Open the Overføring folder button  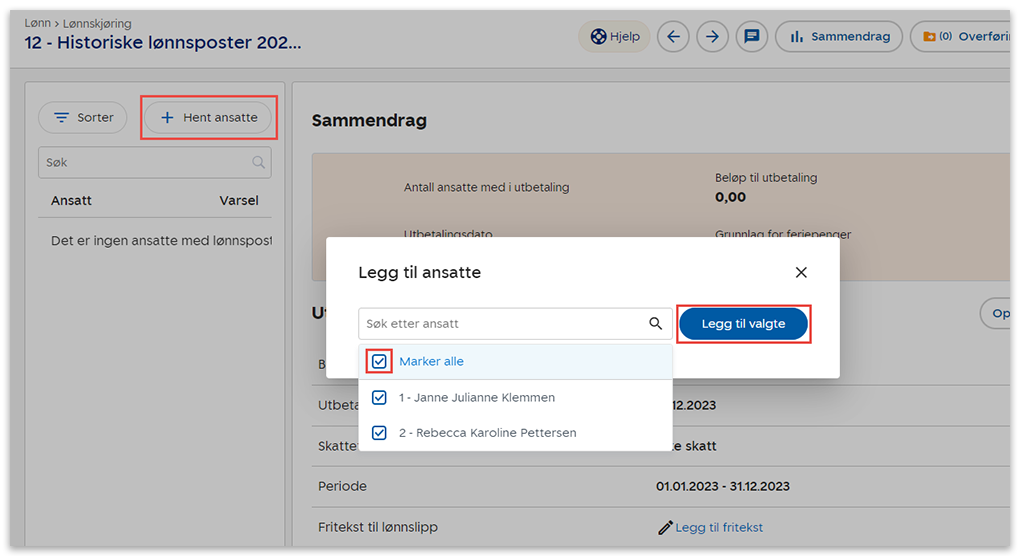(962, 37)
